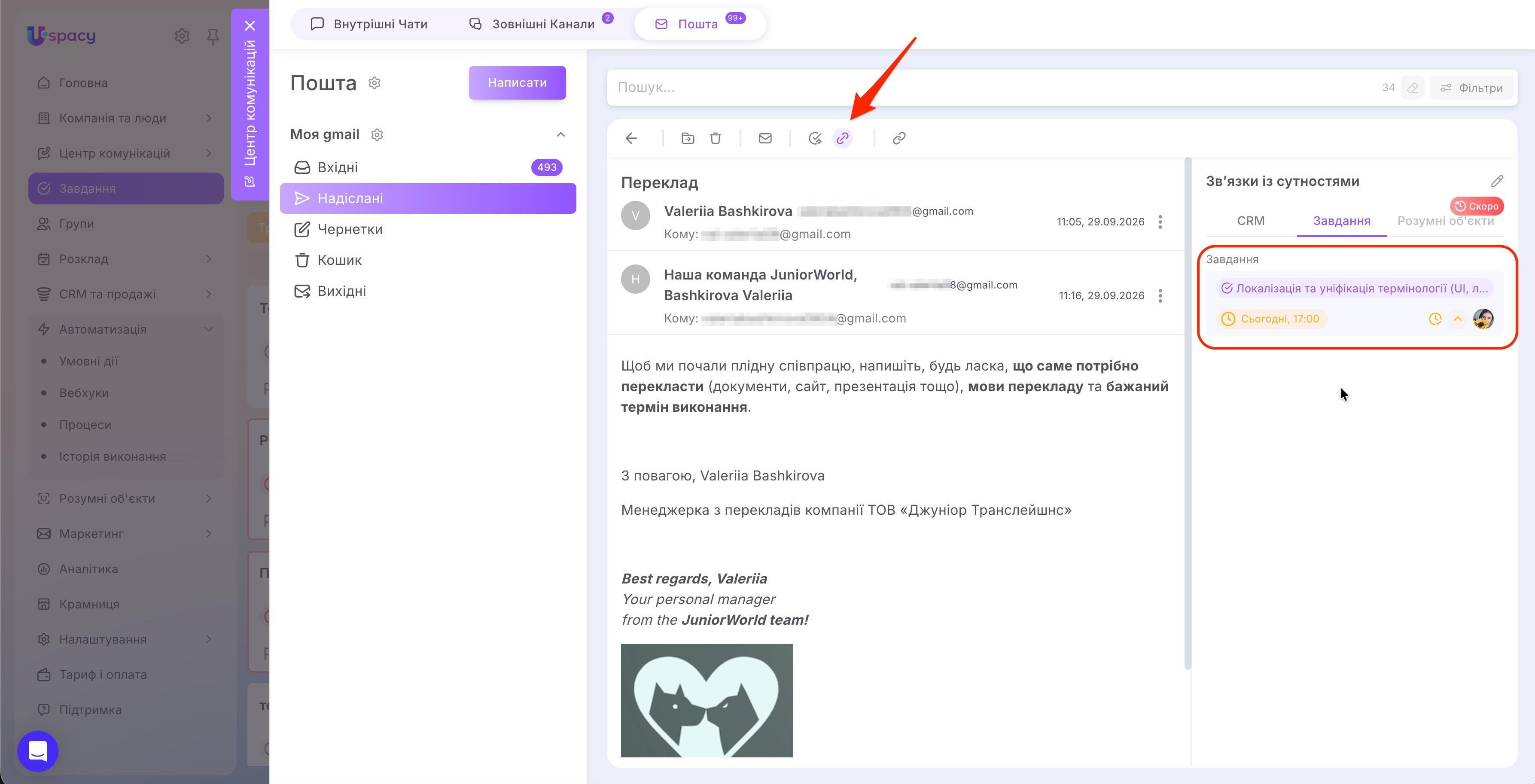
Task: Collapse the Автоматизація sidebar section
Action: pos(209,329)
